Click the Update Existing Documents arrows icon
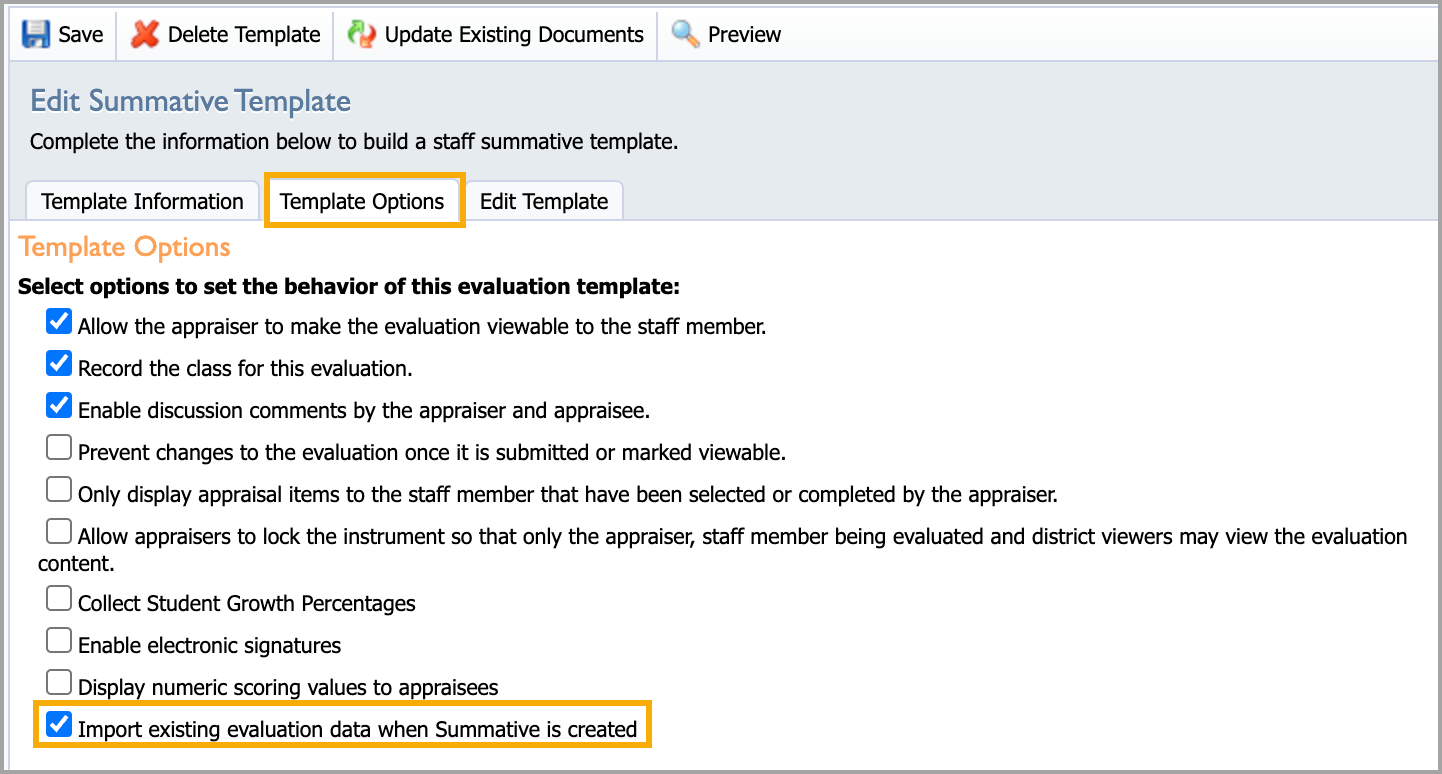 [361, 34]
